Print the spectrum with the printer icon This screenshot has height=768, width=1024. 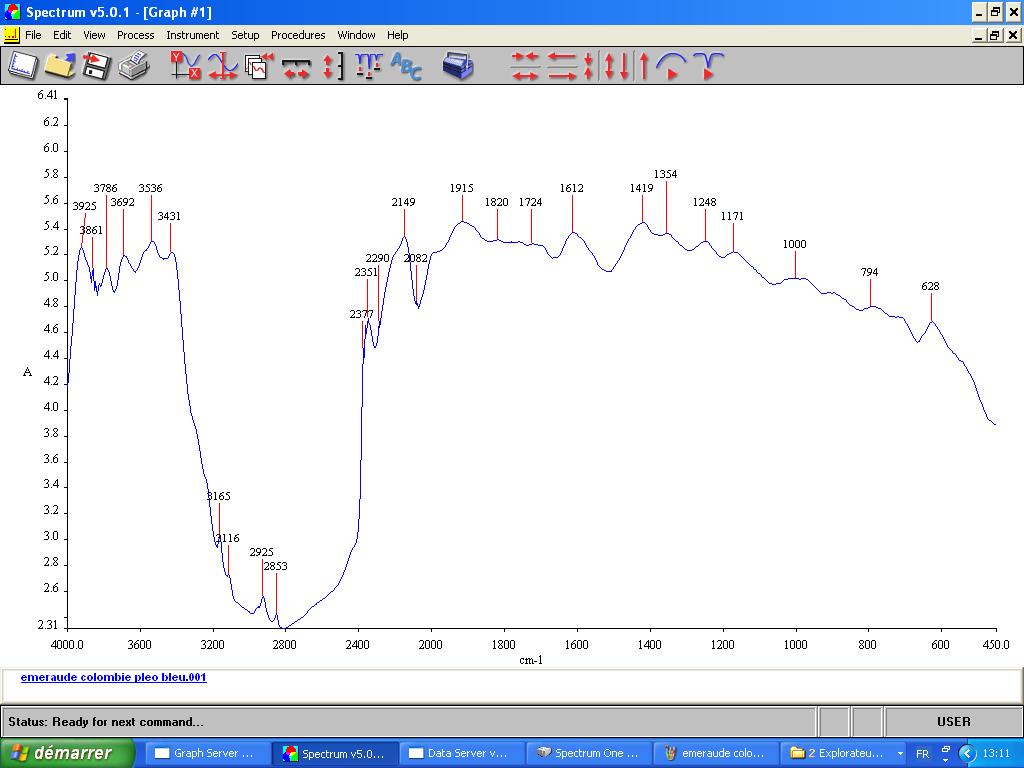(x=133, y=66)
